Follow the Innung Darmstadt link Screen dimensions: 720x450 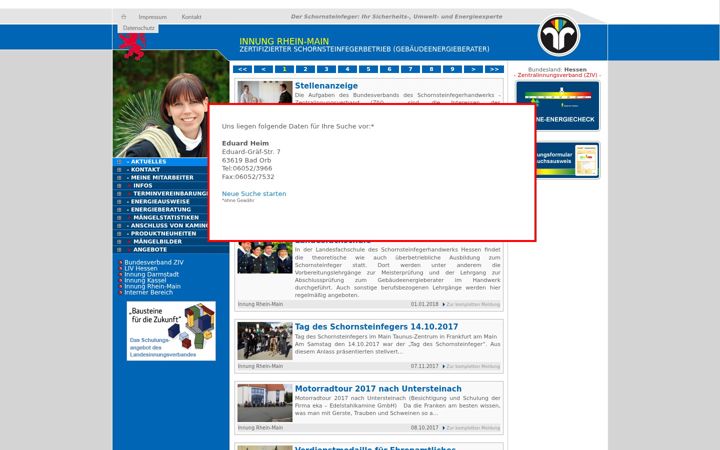152,274
